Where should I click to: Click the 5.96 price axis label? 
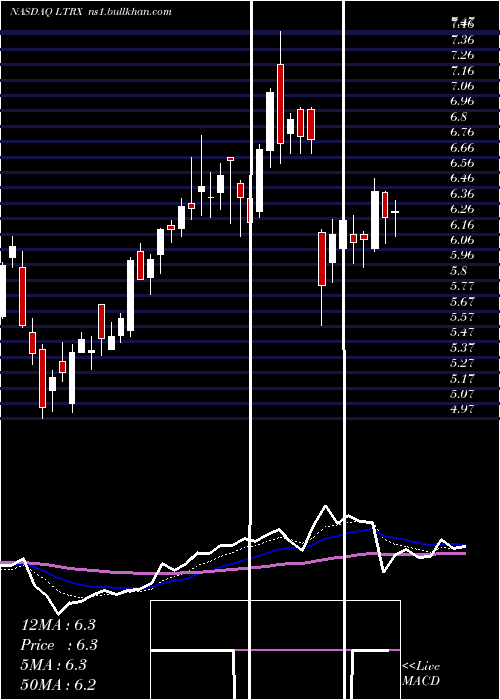(x=462, y=255)
